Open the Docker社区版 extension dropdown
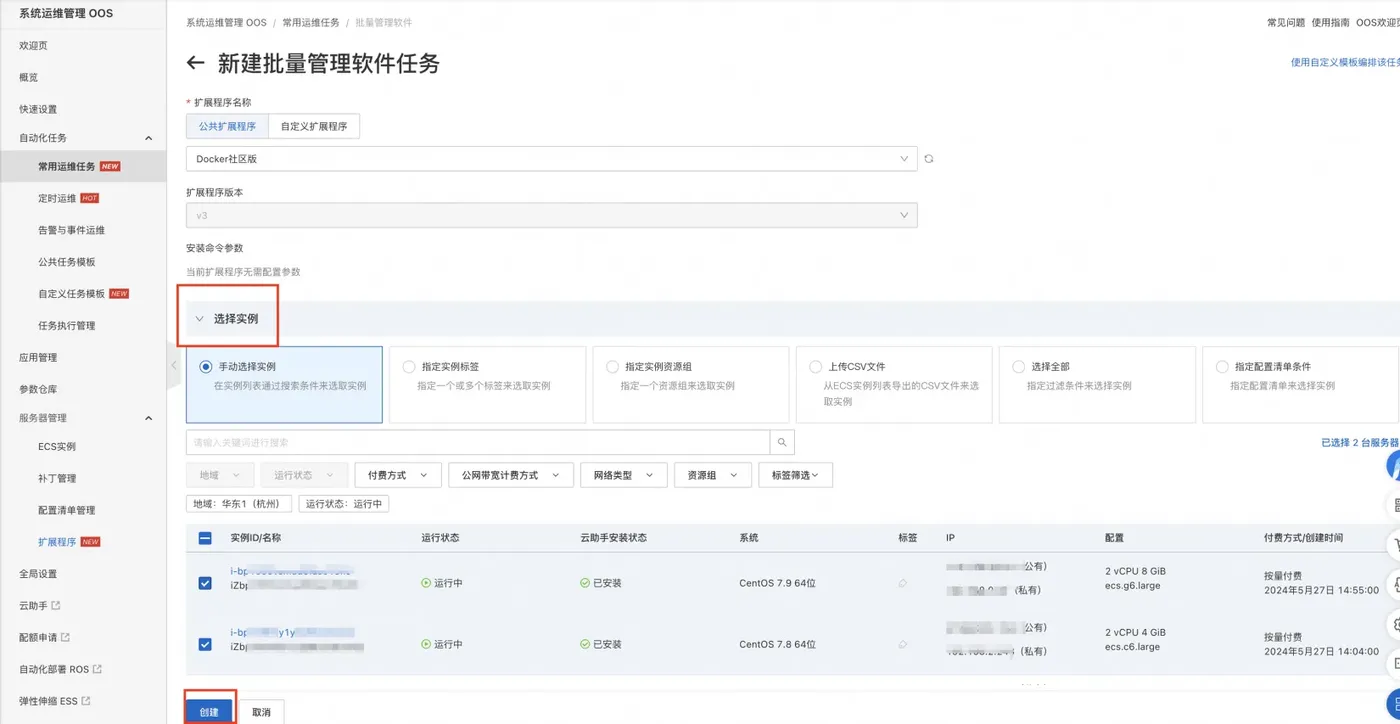 [551, 159]
